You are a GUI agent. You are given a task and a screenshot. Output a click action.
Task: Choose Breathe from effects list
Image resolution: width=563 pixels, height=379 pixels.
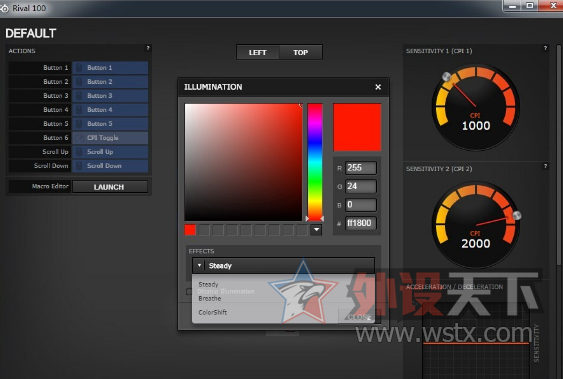pos(210,298)
